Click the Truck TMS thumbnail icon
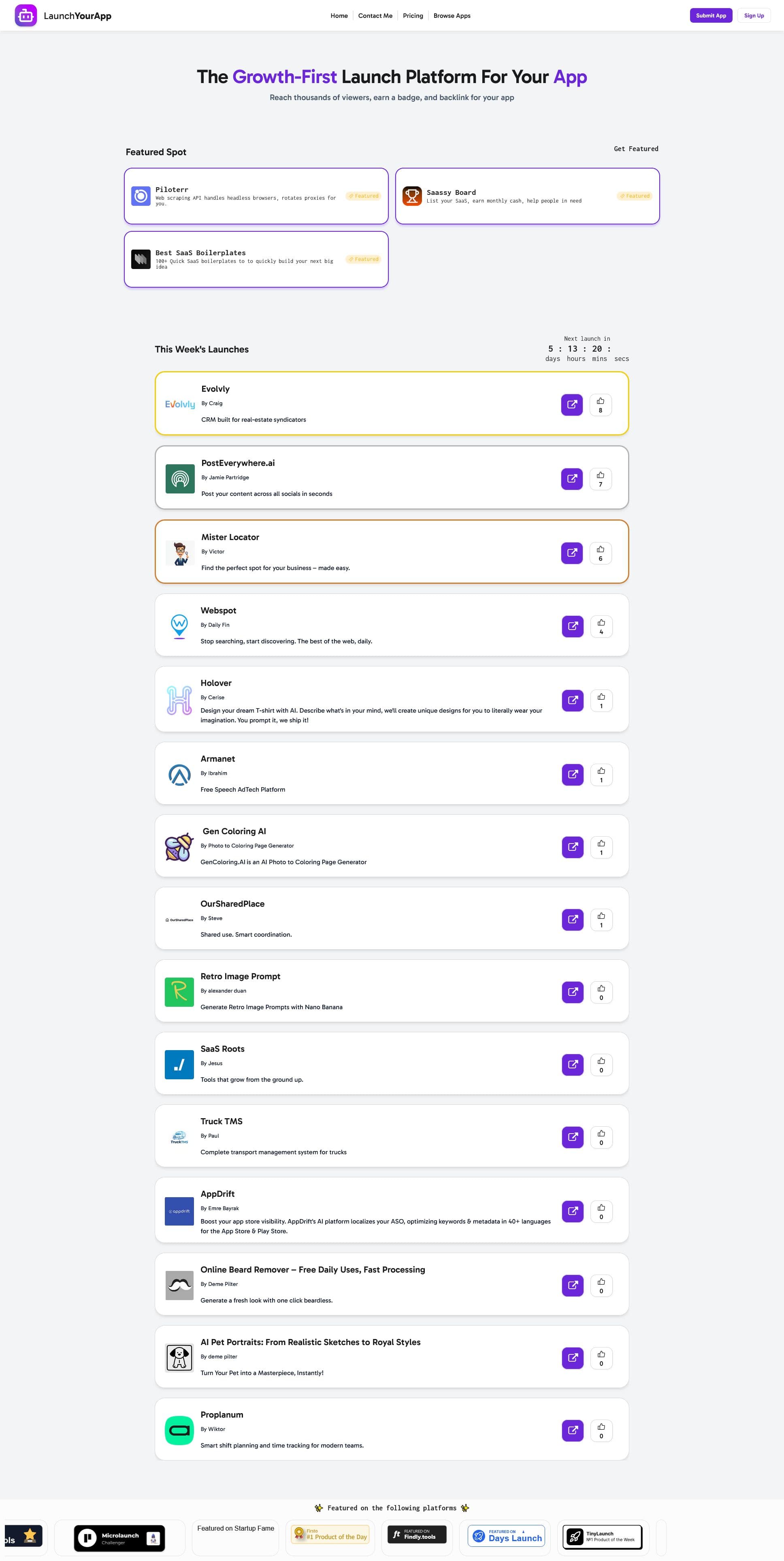 179,1137
